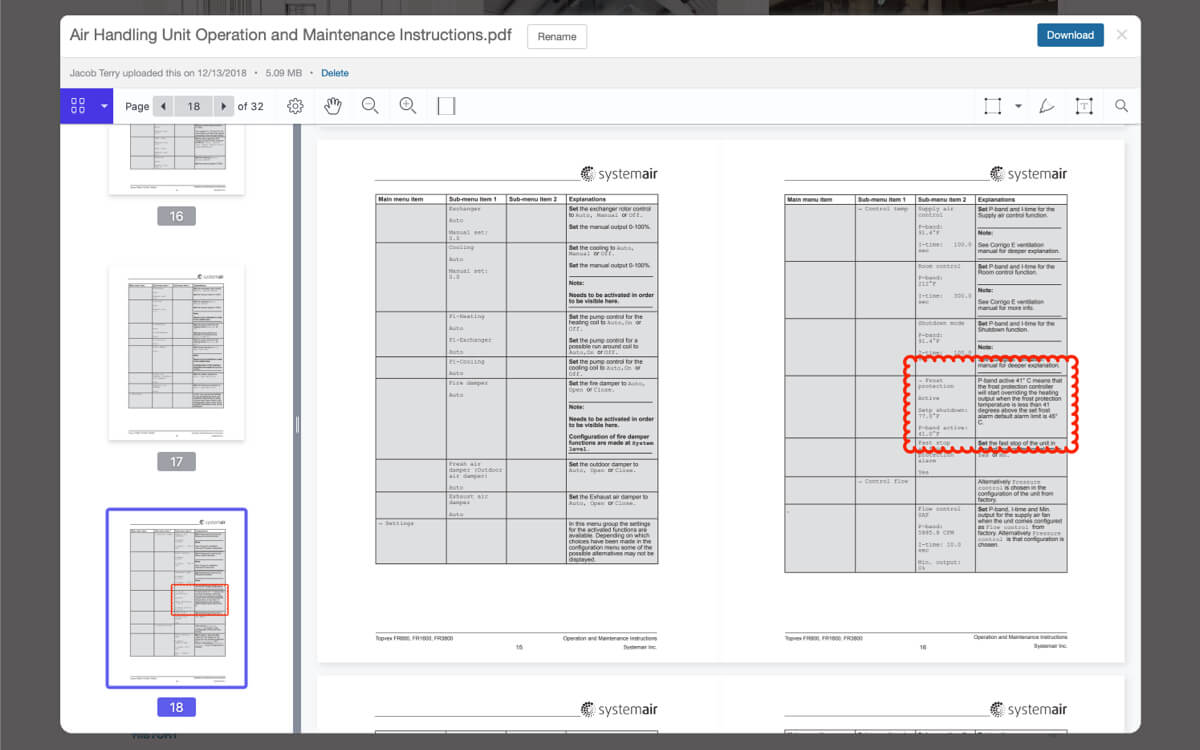Zoom in with the plus magnifier
The image size is (1200, 750).
coord(408,106)
